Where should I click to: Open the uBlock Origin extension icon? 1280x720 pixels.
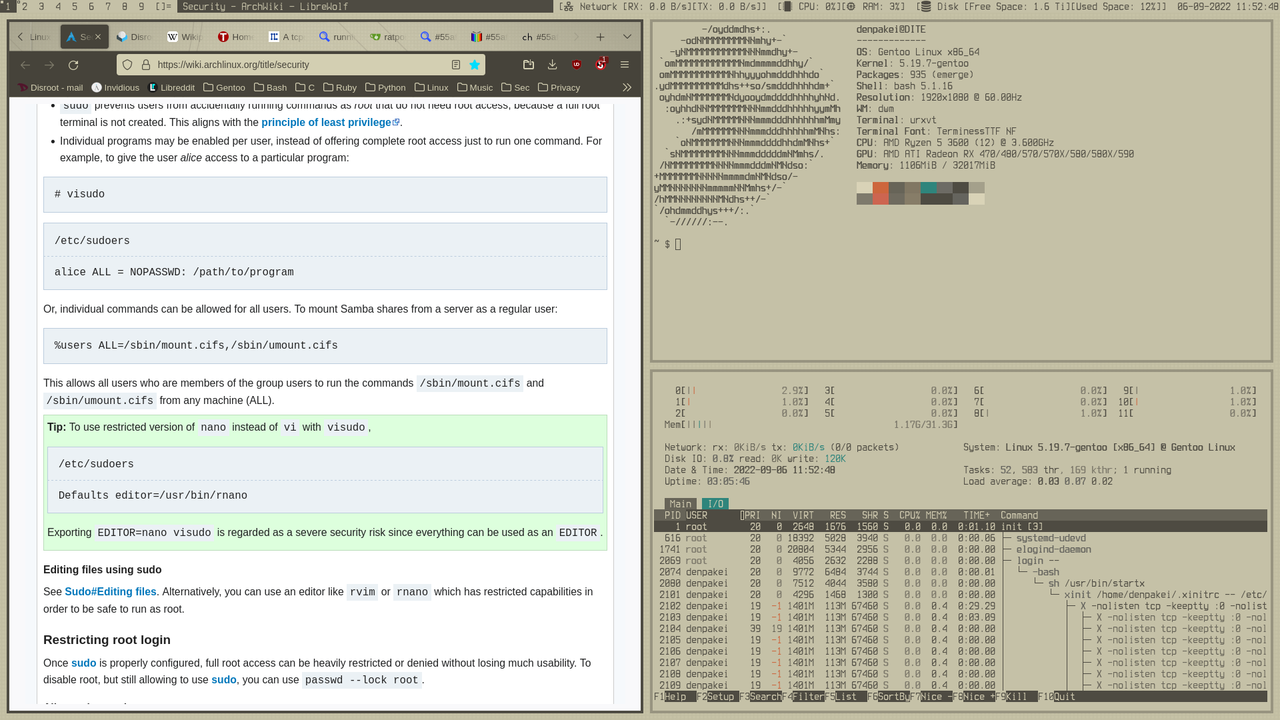click(577, 64)
